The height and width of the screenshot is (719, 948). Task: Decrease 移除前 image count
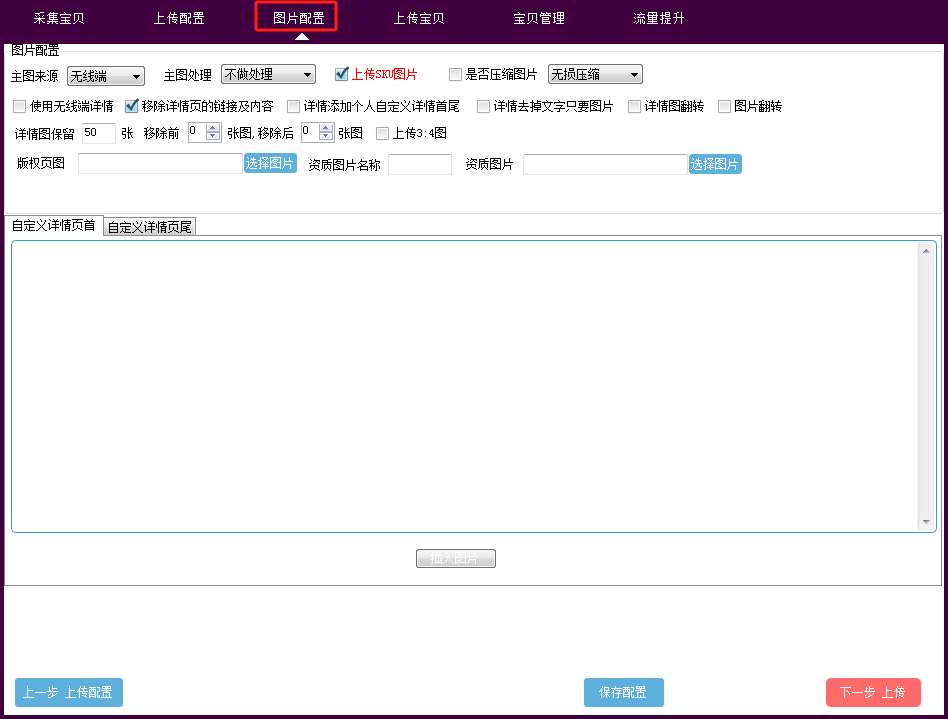213,137
